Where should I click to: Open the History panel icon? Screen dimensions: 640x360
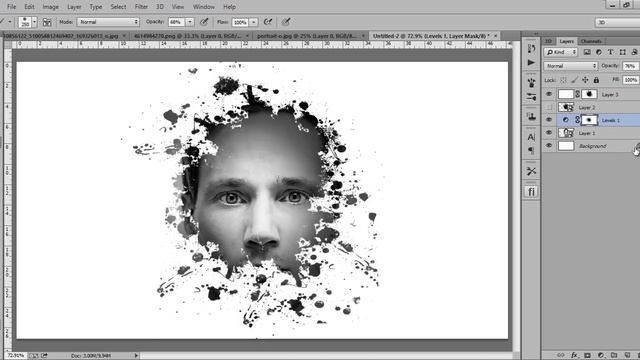(x=531, y=49)
